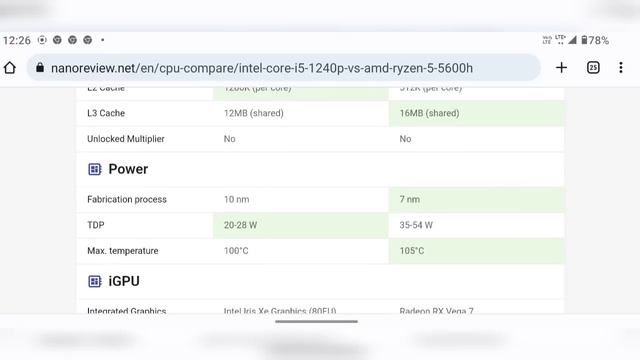
Task: Open the tab switcher showing 25 tabs
Action: (x=593, y=67)
